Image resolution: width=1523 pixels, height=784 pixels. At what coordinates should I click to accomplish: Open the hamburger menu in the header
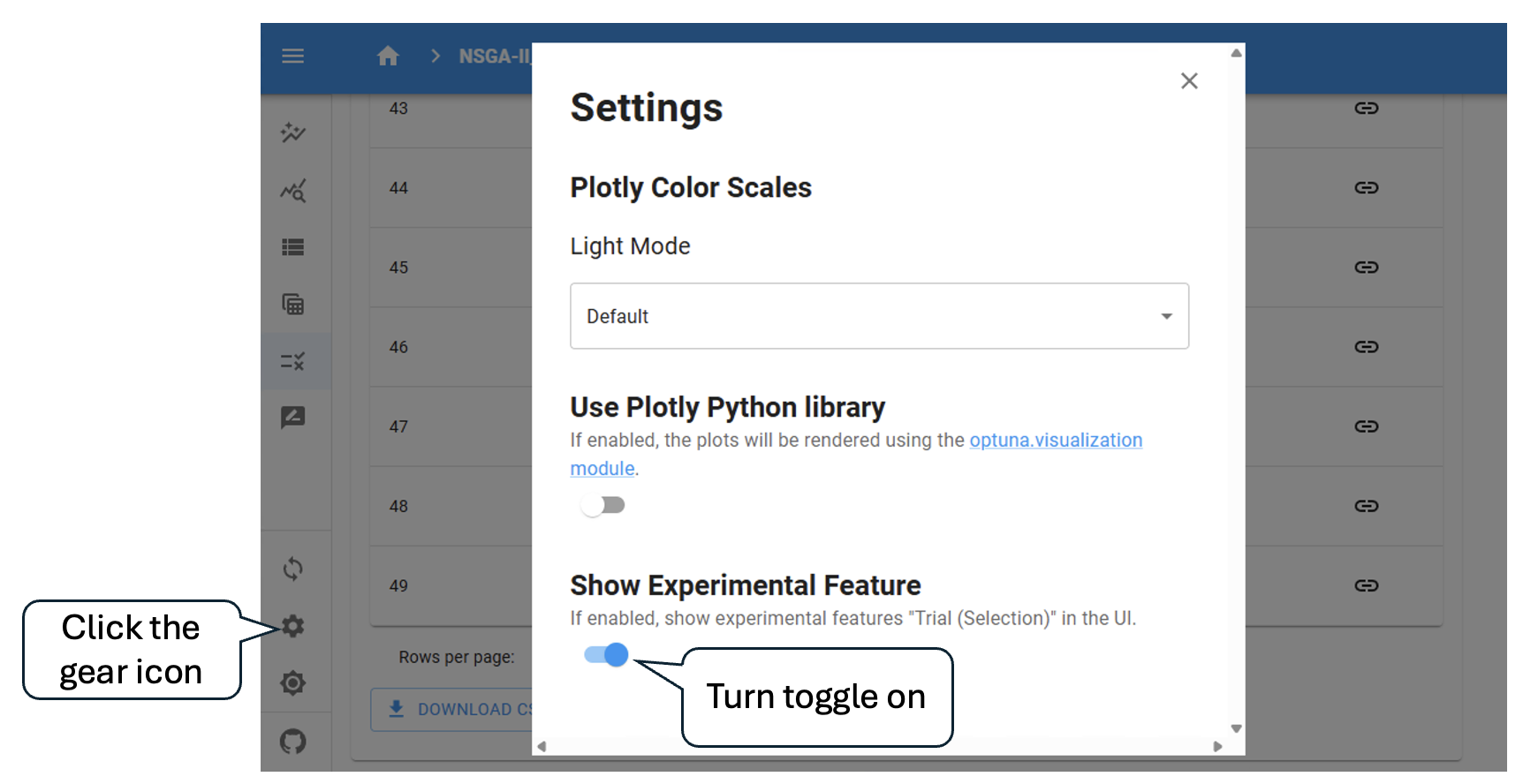292,57
